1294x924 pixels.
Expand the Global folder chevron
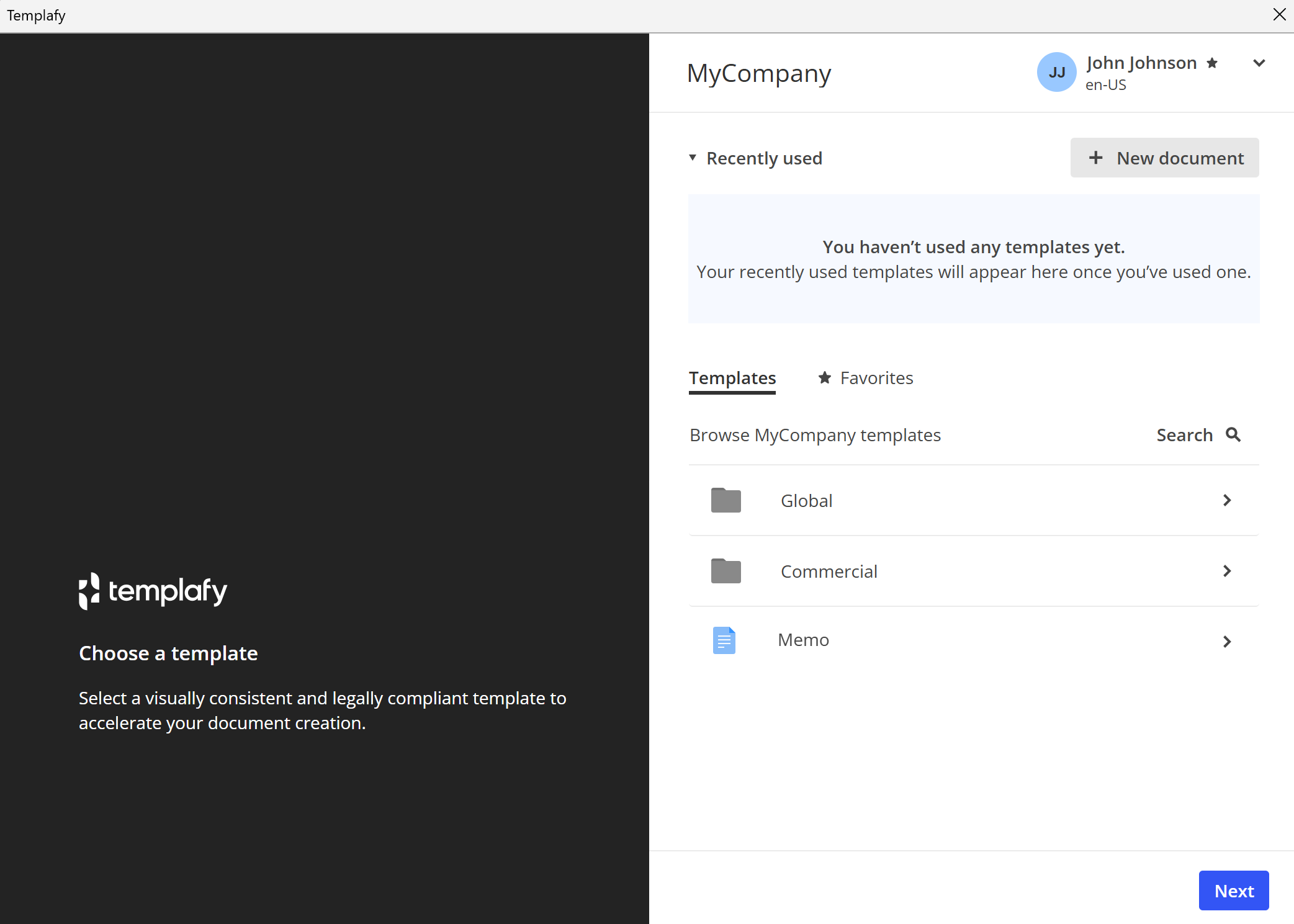pyautogui.click(x=1226, y=500)
